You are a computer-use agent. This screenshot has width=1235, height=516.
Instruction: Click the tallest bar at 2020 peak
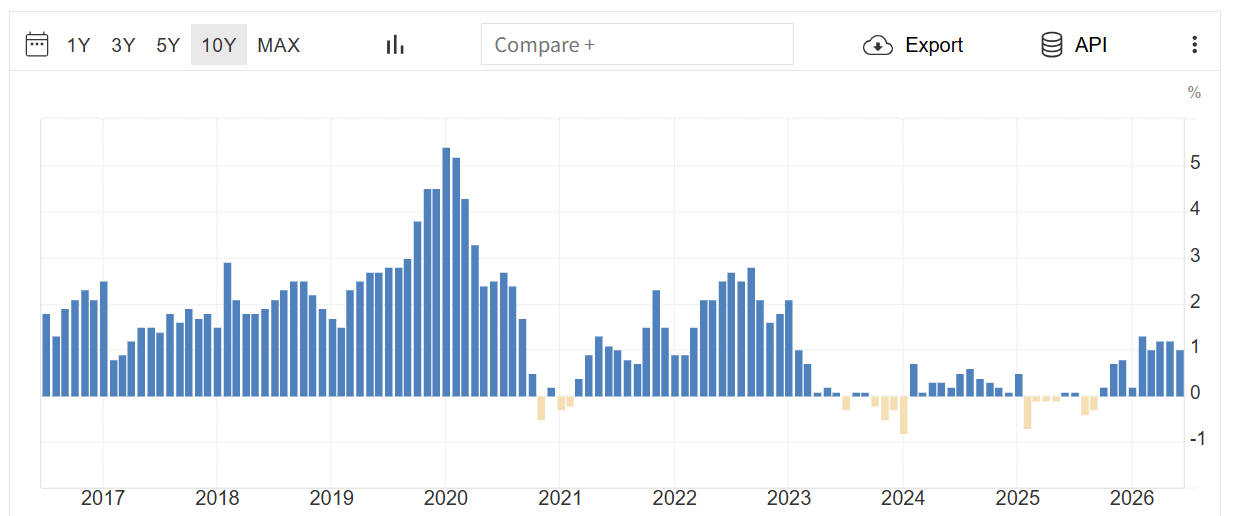click(x=446, y=272)
